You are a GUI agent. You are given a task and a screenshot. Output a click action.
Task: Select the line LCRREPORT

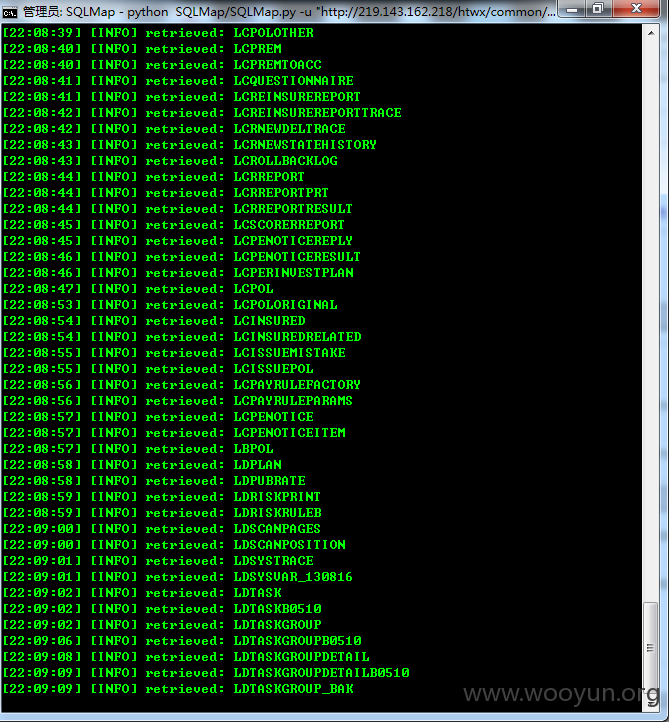[154, 177]
